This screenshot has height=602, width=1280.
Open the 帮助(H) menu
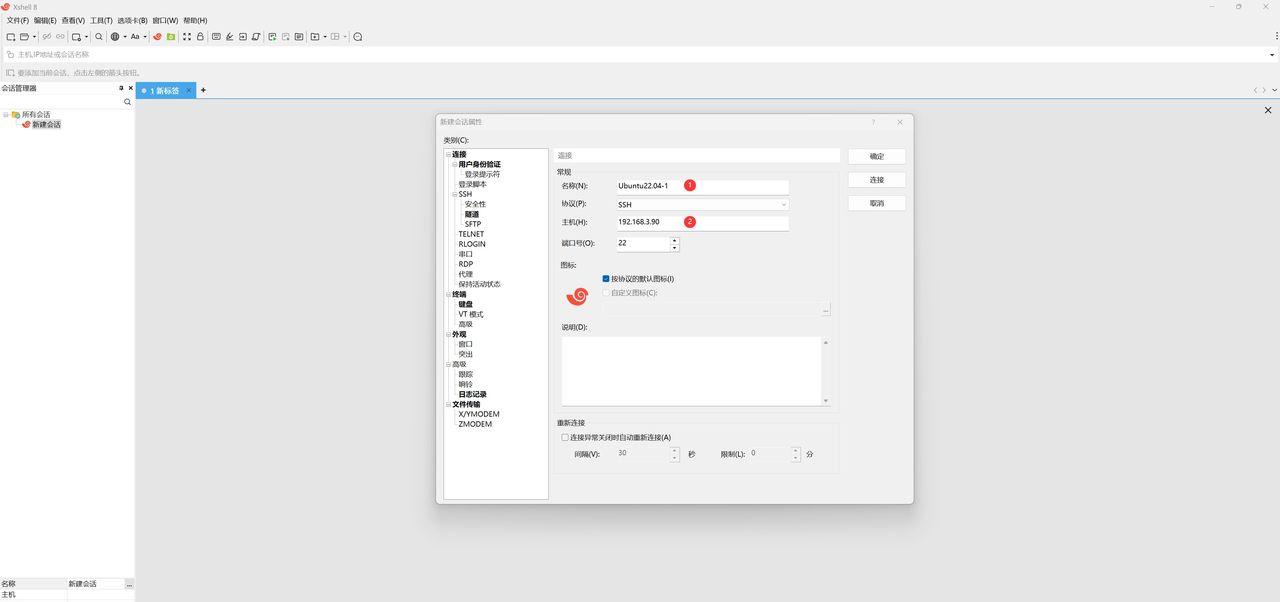[x=195, y=20]
